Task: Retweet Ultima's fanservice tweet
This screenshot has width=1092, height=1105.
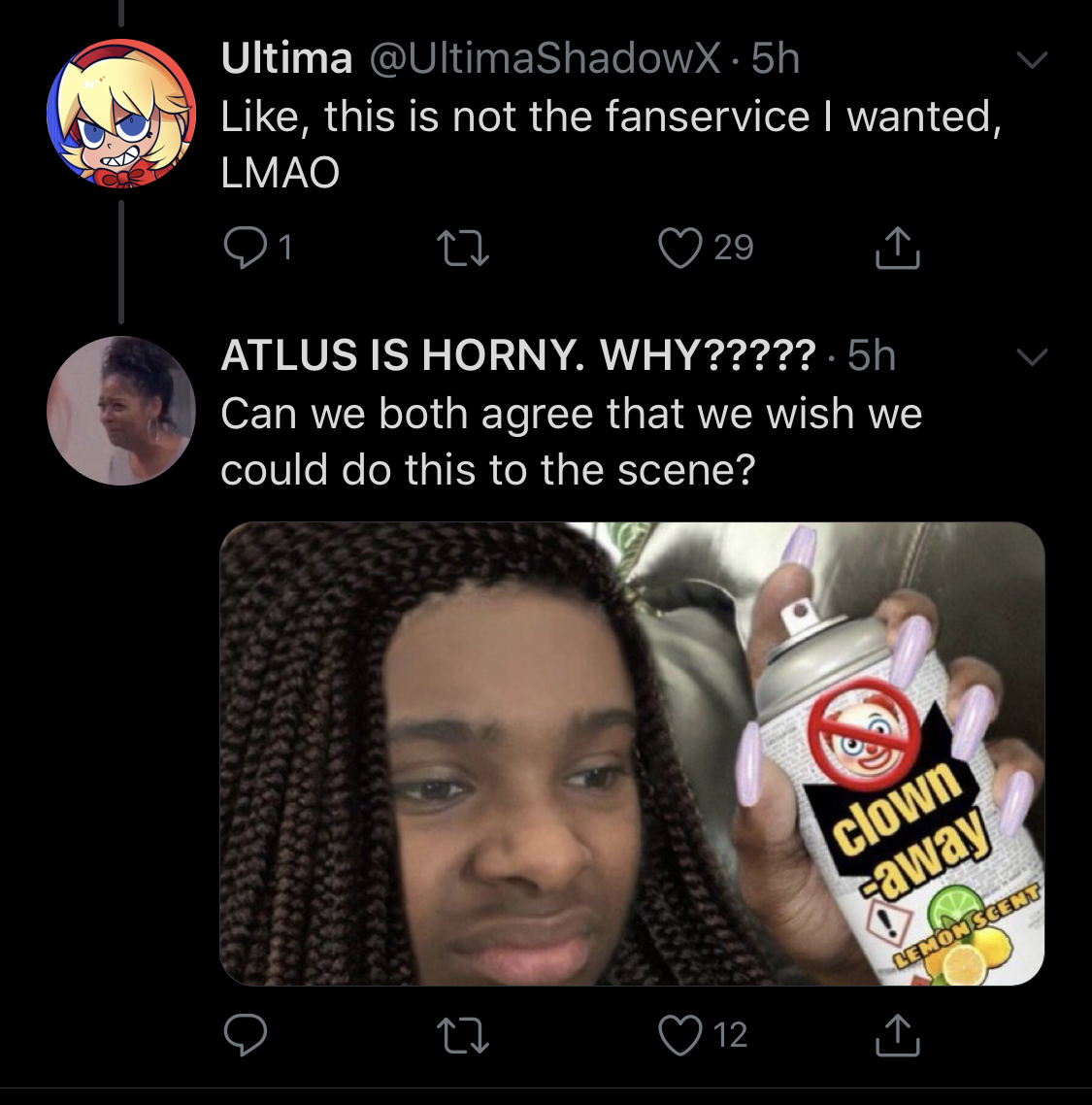Action: click(x=463, y=249)
